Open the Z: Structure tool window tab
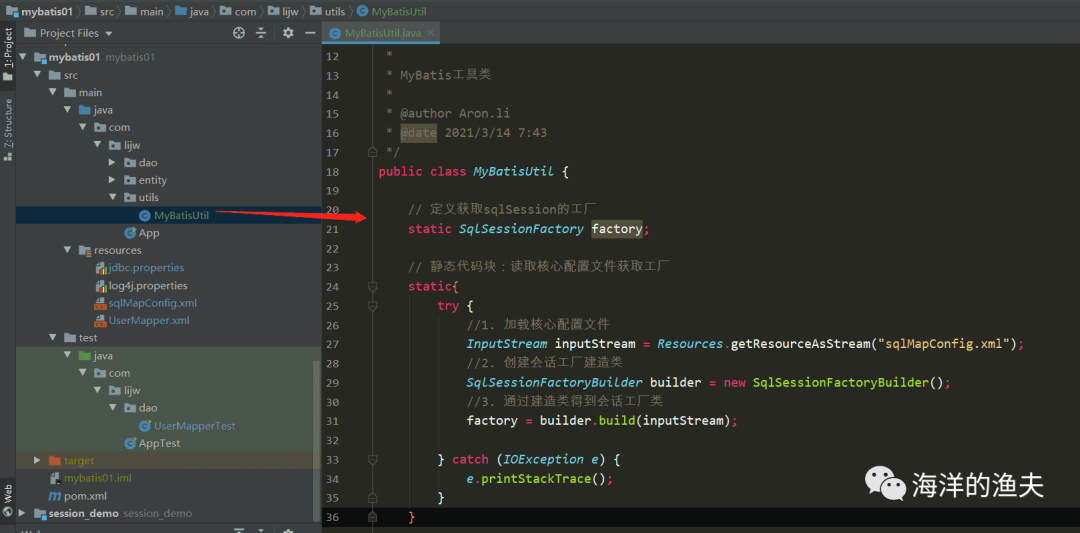This screenshot has width=1080, height=533. (x=8, y=129)
